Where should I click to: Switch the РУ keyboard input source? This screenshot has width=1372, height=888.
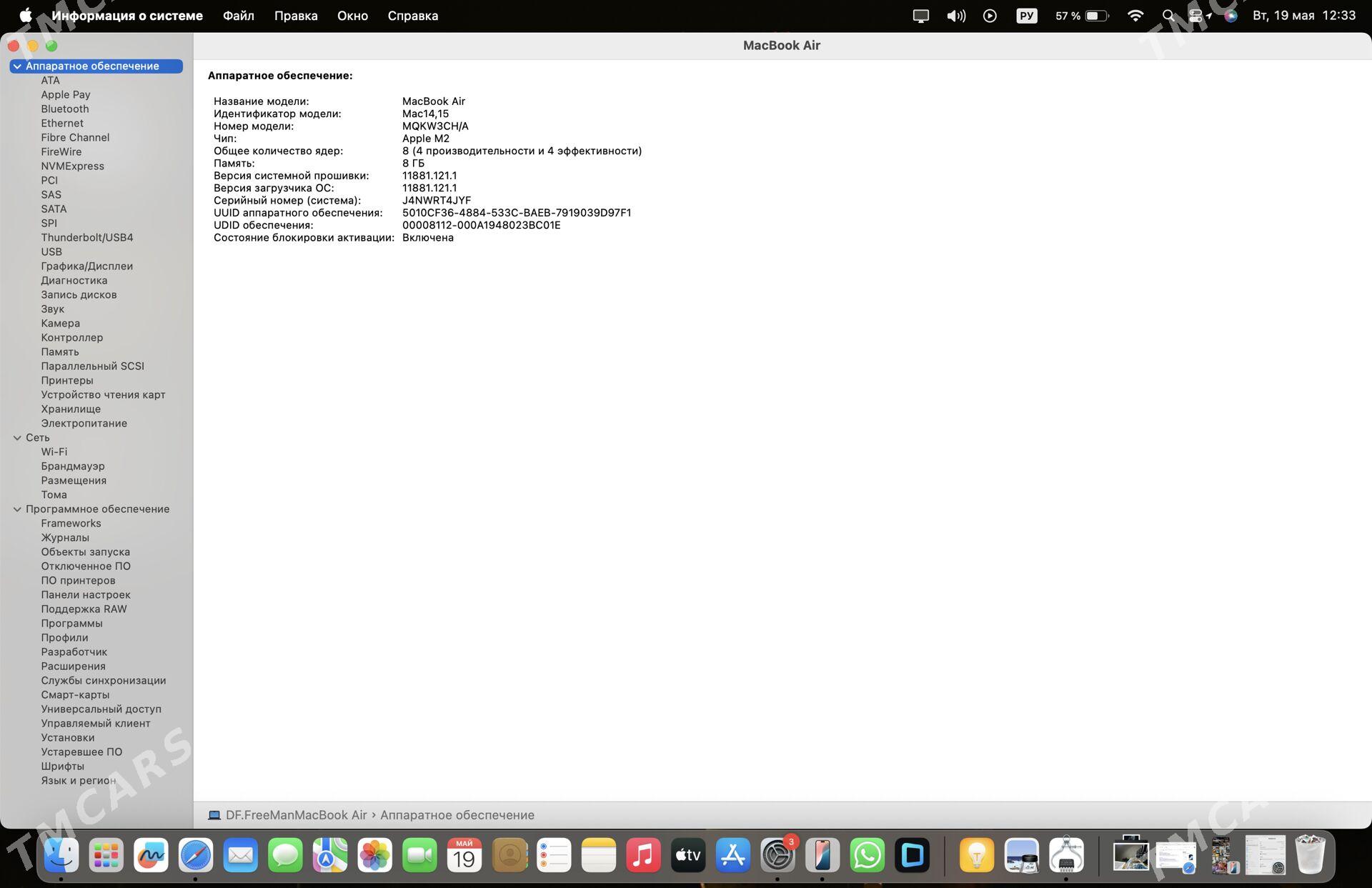coord(1026,16)
